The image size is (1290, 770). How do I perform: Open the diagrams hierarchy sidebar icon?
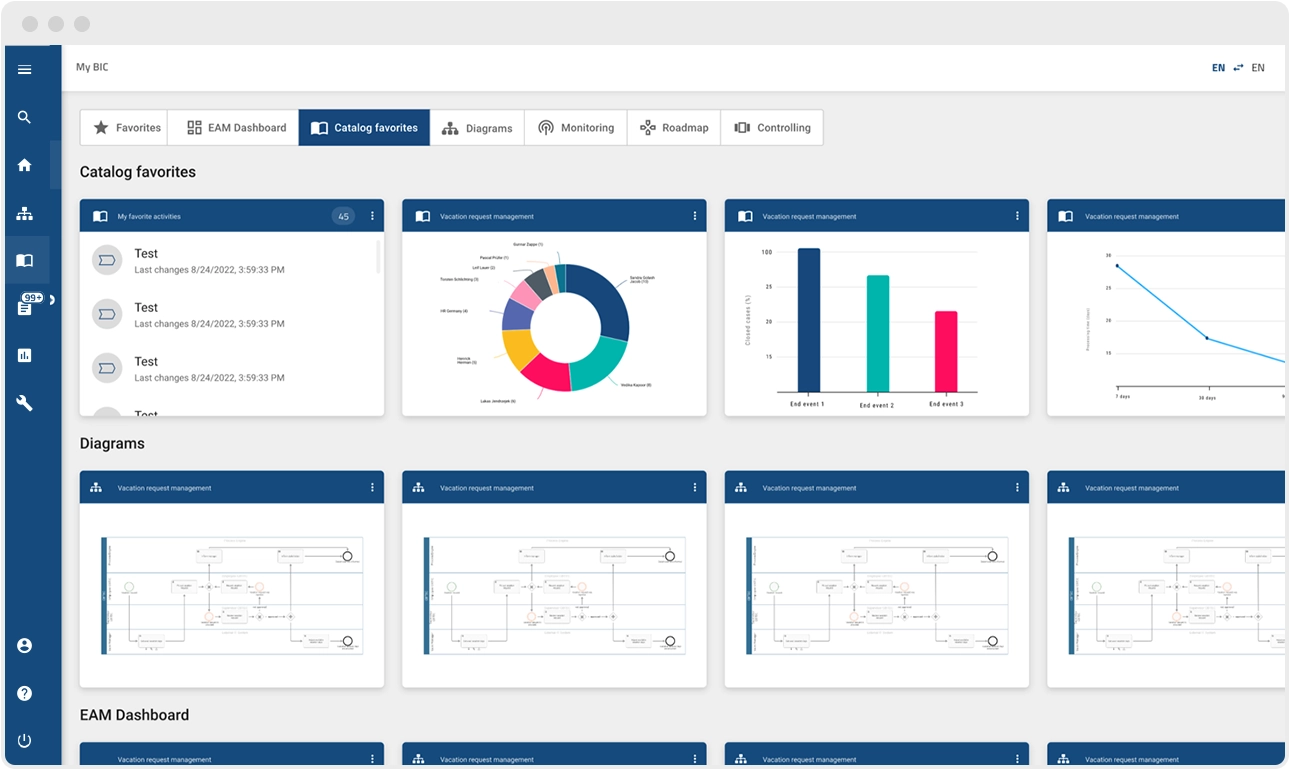click(x=25, y=213)
